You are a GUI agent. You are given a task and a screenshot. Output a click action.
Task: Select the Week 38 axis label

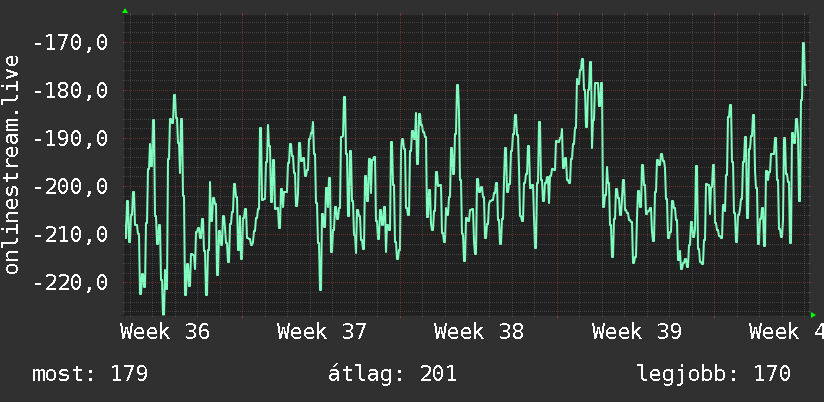click(479, 332)
